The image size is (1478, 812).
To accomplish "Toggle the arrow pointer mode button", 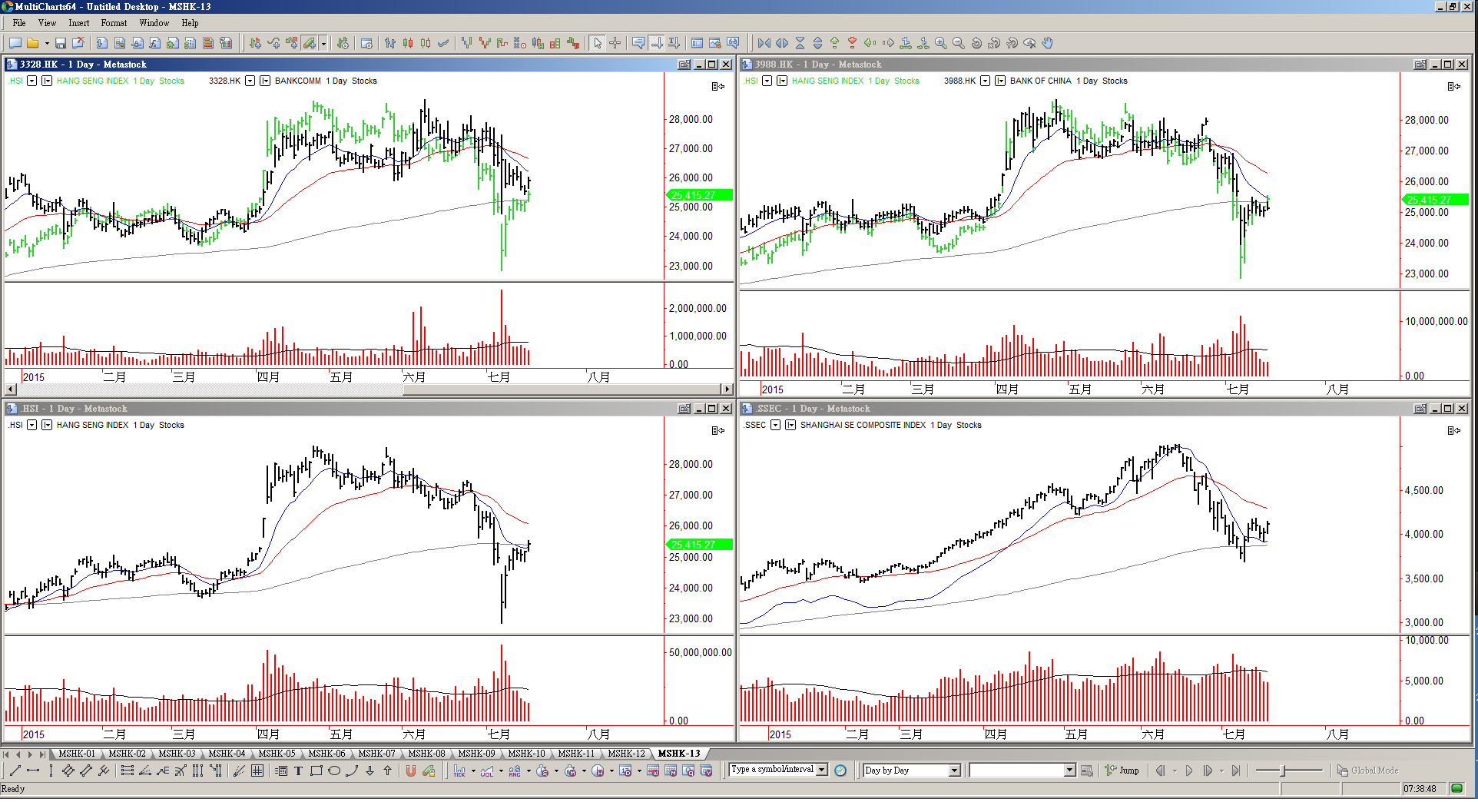I will click(x=598, y=43).
